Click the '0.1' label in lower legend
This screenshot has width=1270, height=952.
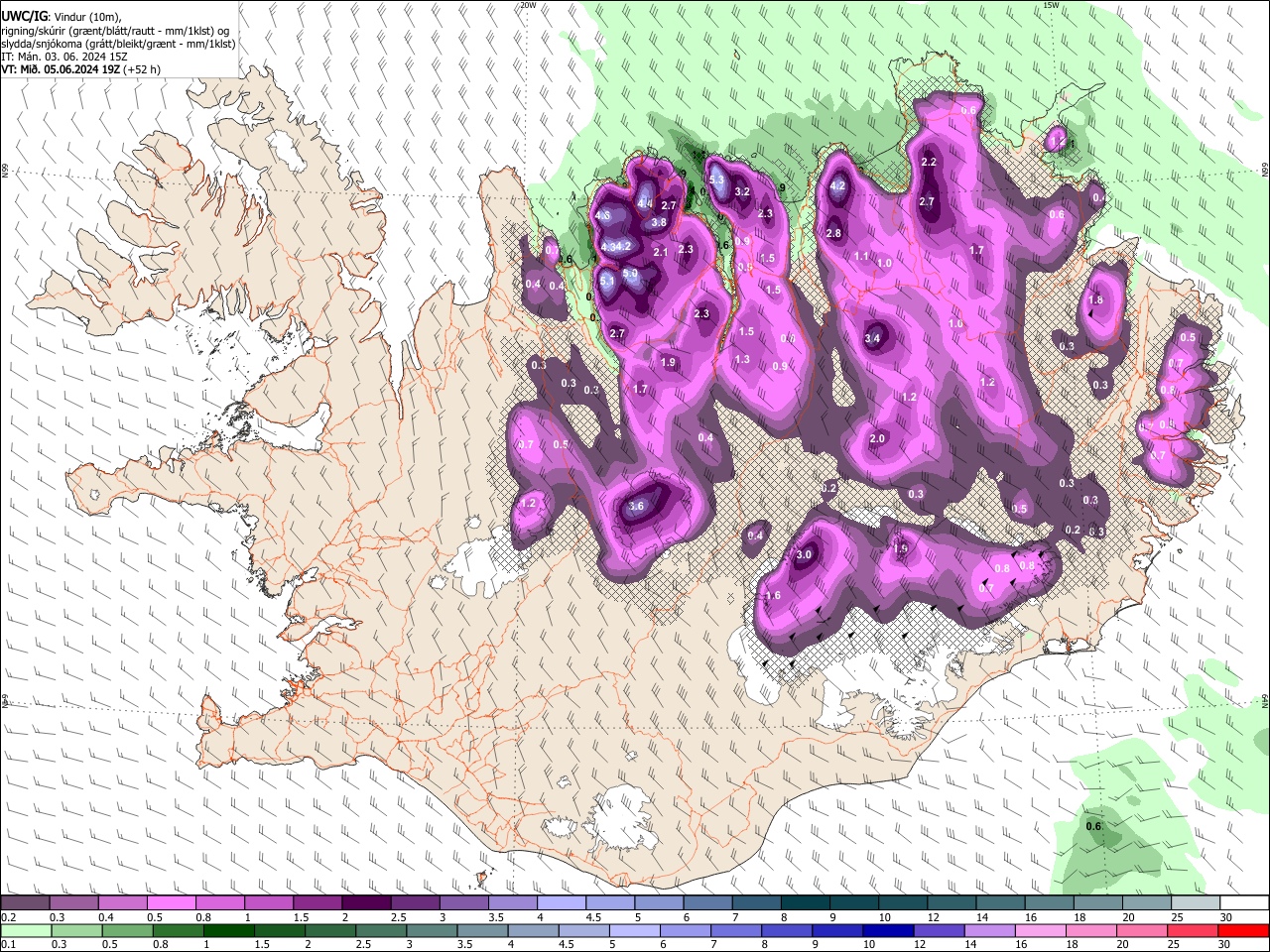(7, 945)
